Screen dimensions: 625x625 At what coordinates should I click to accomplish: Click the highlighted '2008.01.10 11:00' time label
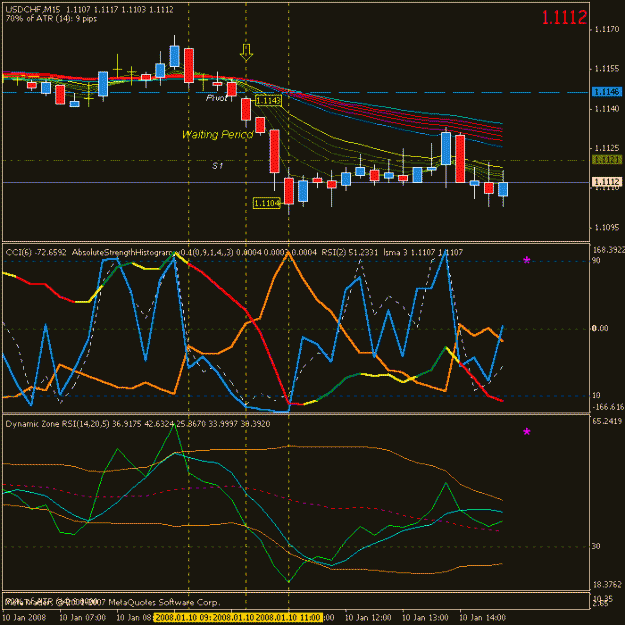click(289, 618)
